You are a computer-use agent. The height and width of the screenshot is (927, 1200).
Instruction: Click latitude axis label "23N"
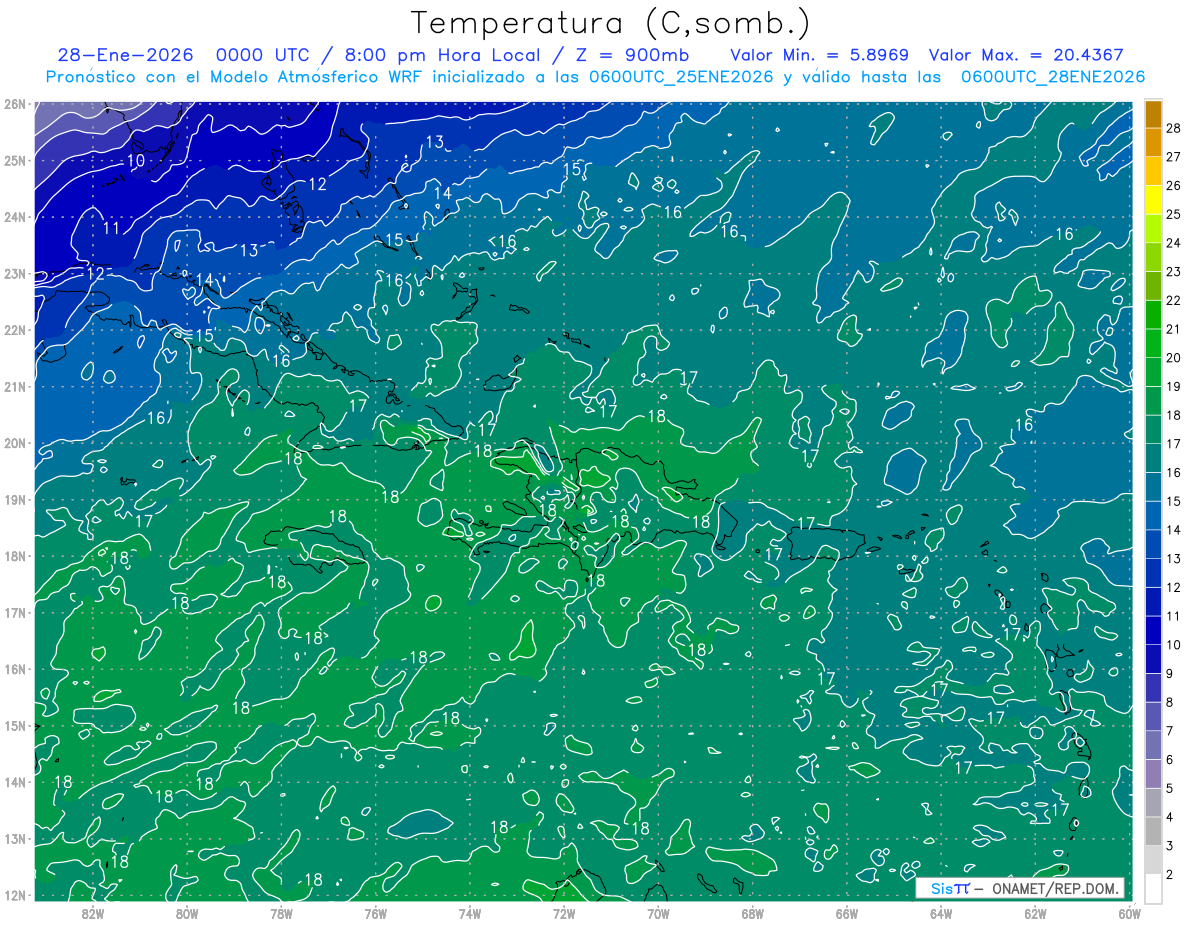pyautogui.click(x=15, y=273)
